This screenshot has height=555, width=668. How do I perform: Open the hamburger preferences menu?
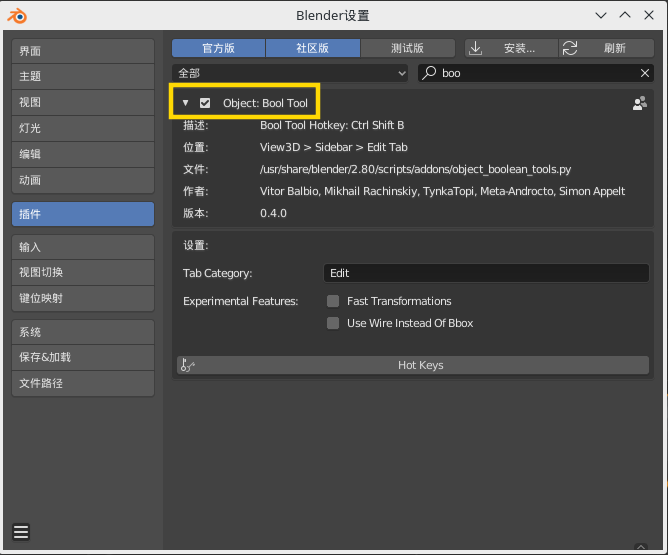[x=21, y=532]
